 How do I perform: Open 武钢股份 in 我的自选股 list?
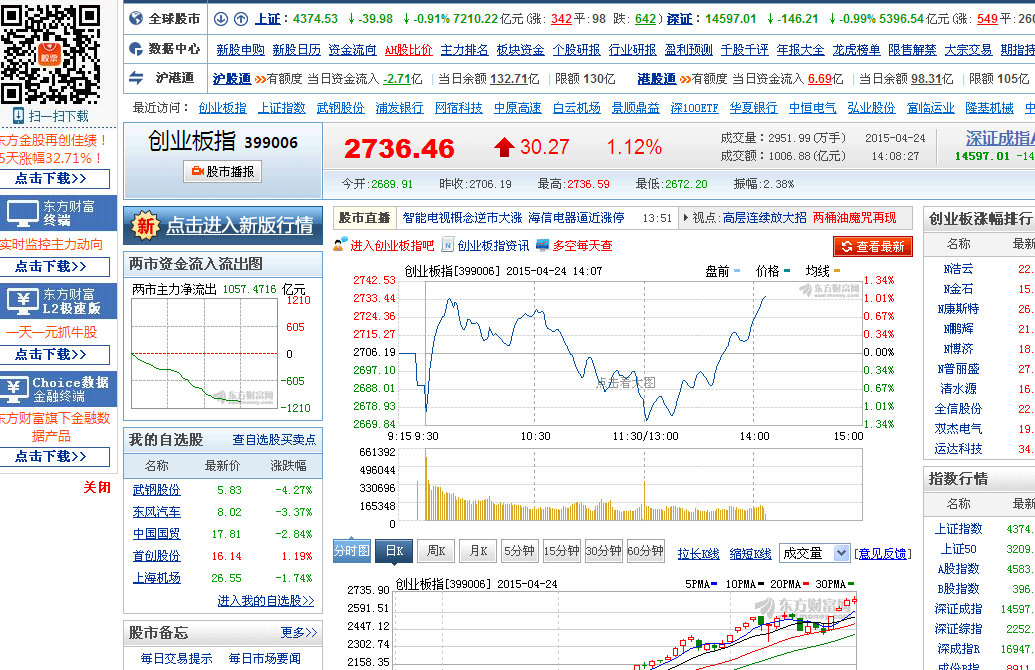point(156,490)
